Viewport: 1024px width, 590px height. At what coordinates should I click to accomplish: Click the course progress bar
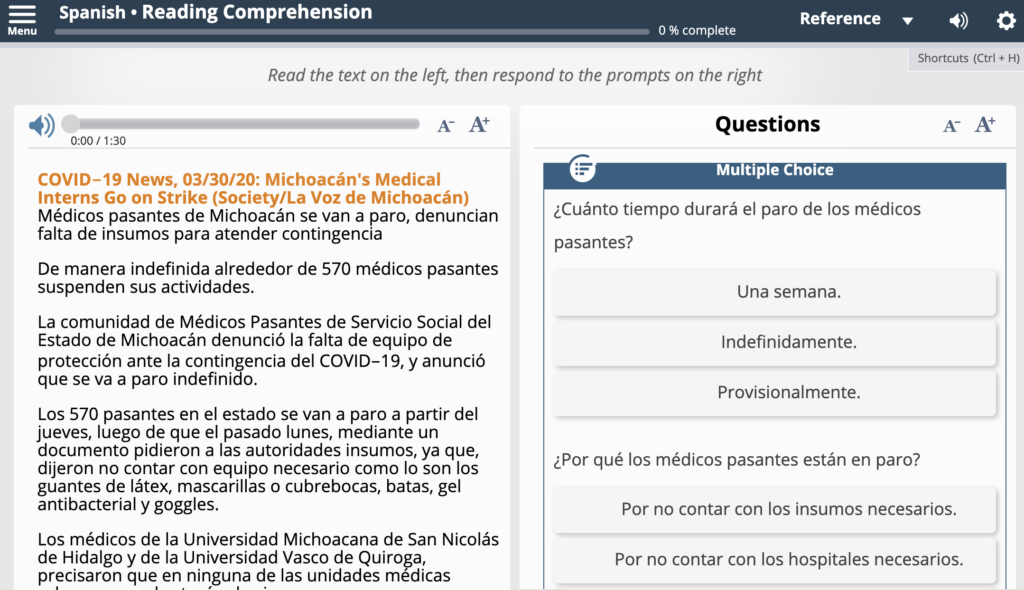pyautogui.click(x=351, y=32)
